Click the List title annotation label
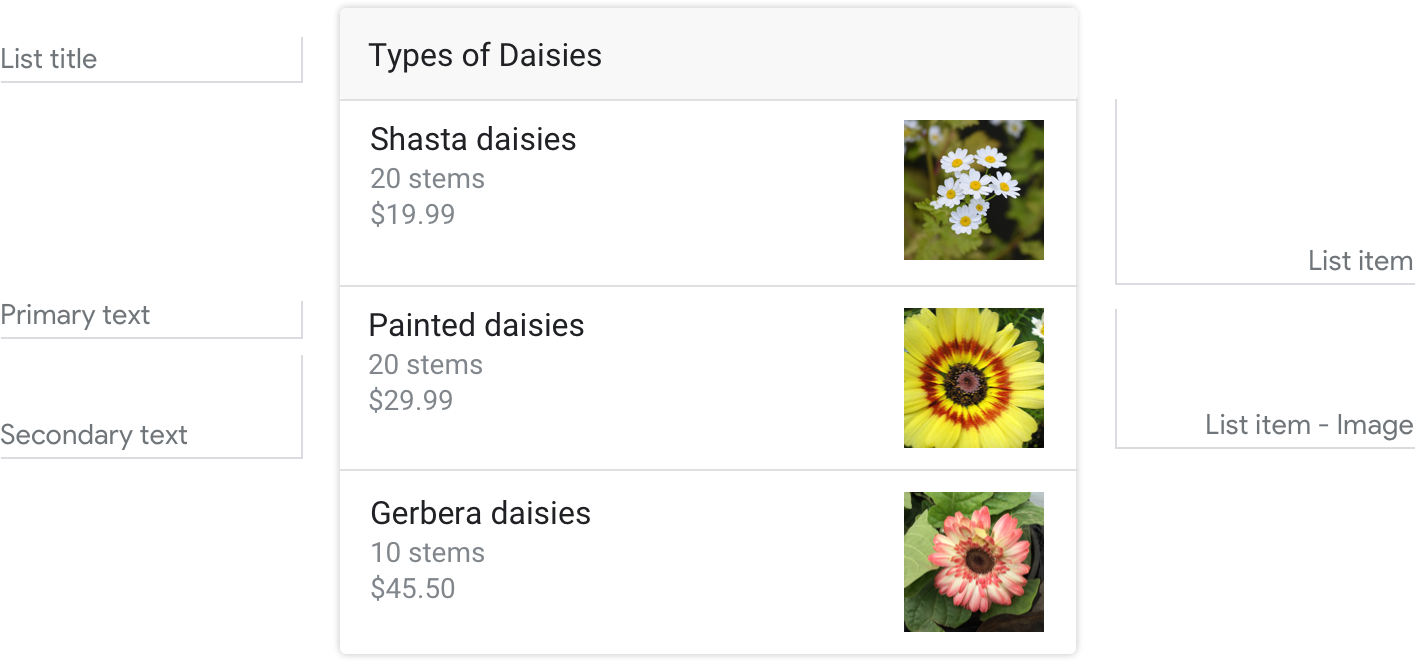Viewport: 1415px width, 662px height. tap(49, 58)
